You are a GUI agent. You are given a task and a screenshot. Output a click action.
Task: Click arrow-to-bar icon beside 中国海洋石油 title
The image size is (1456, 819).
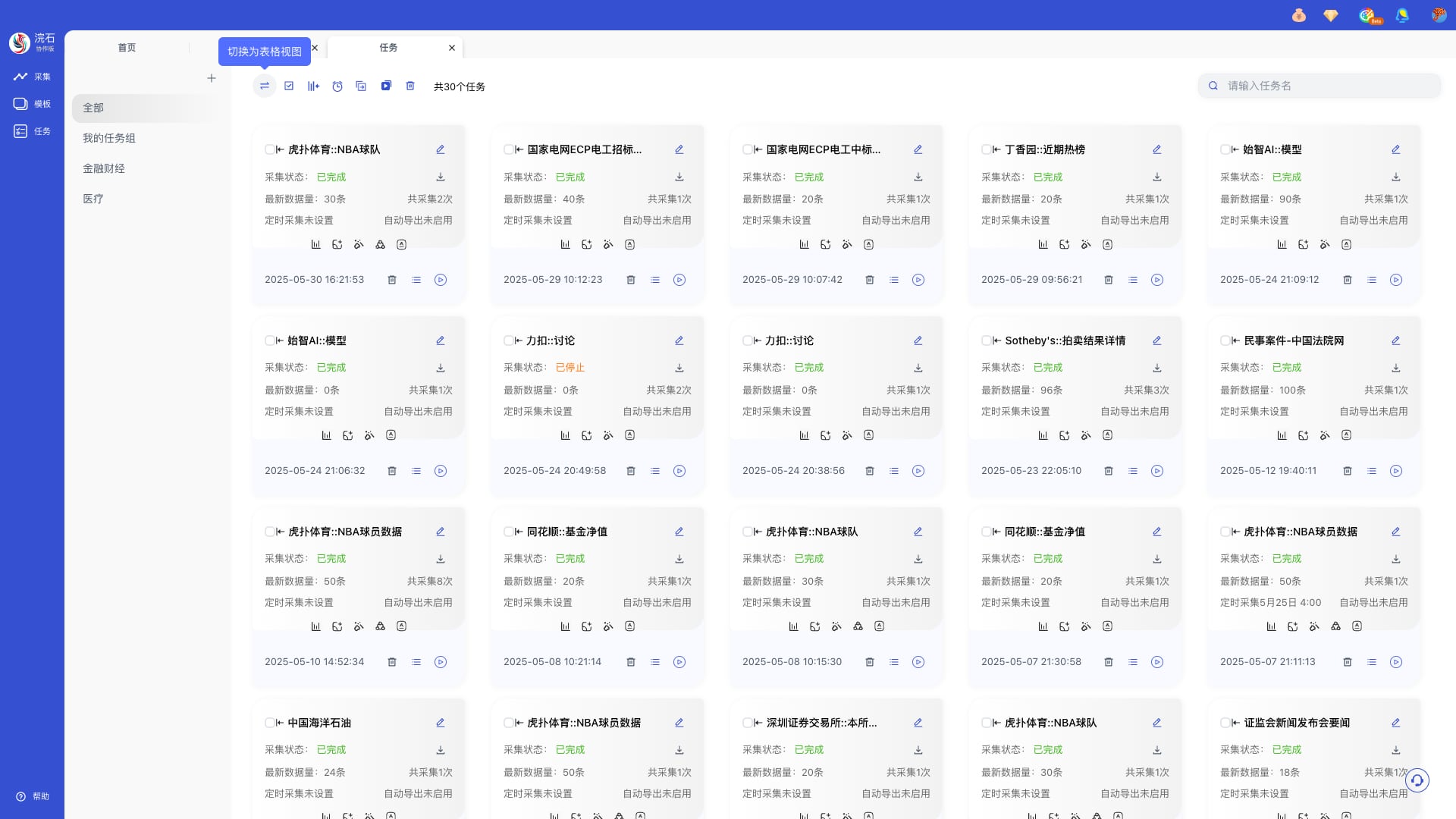click(x=281, y=723)
